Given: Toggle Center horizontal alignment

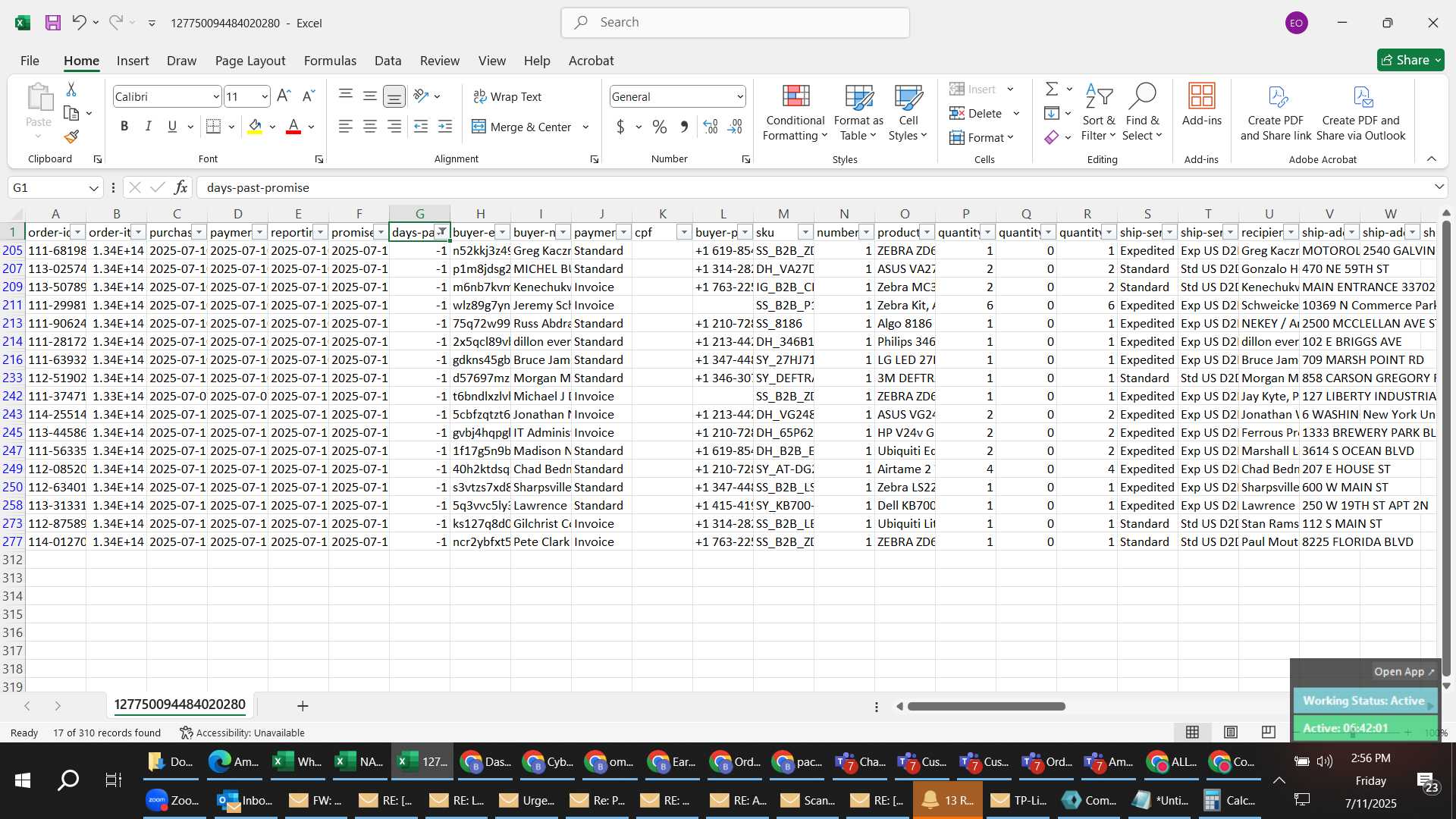Looking at the screenshot, I should (x=370, y=127).
